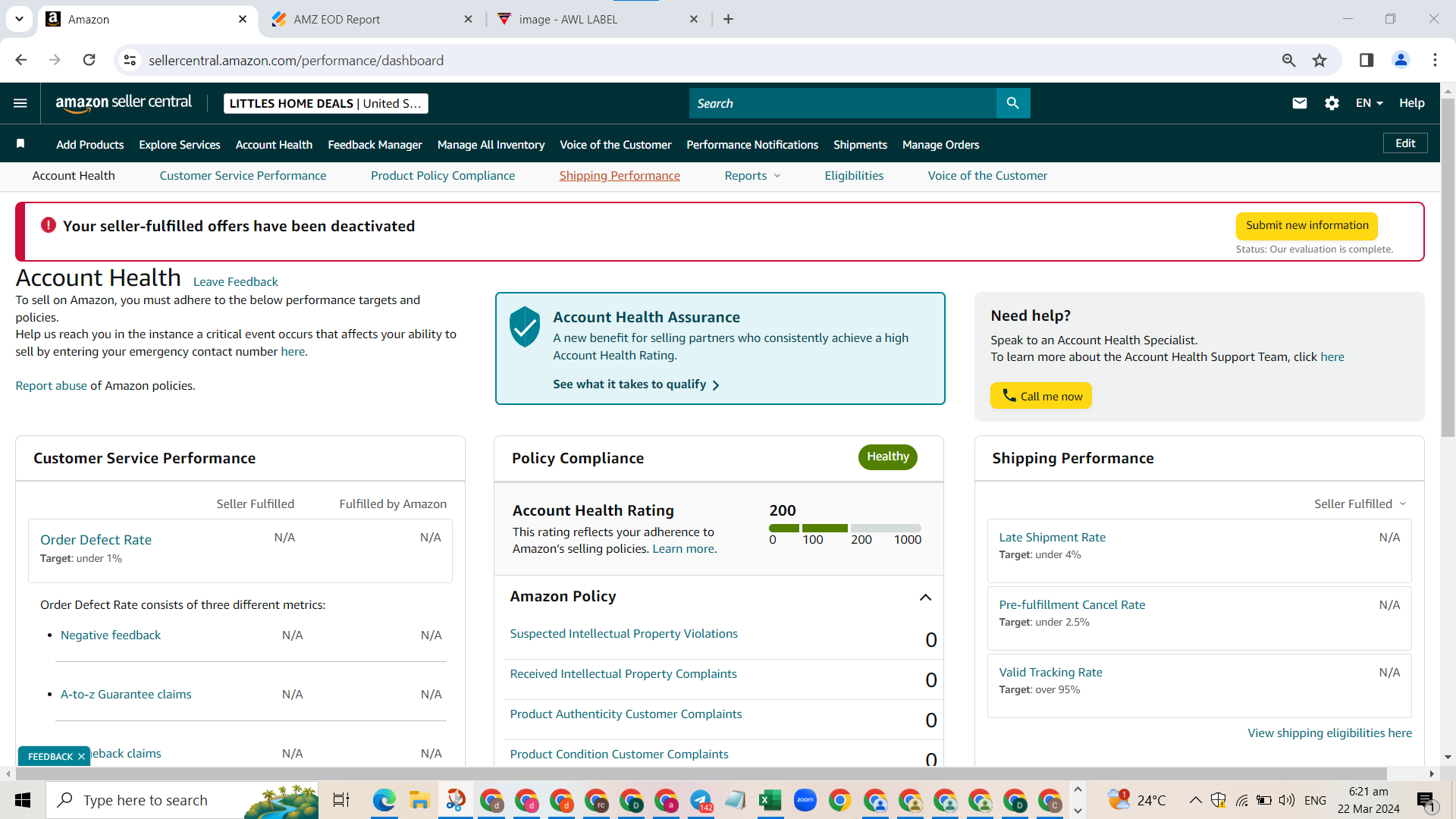Open Task View on the taskbar

(x=341, y=800)
